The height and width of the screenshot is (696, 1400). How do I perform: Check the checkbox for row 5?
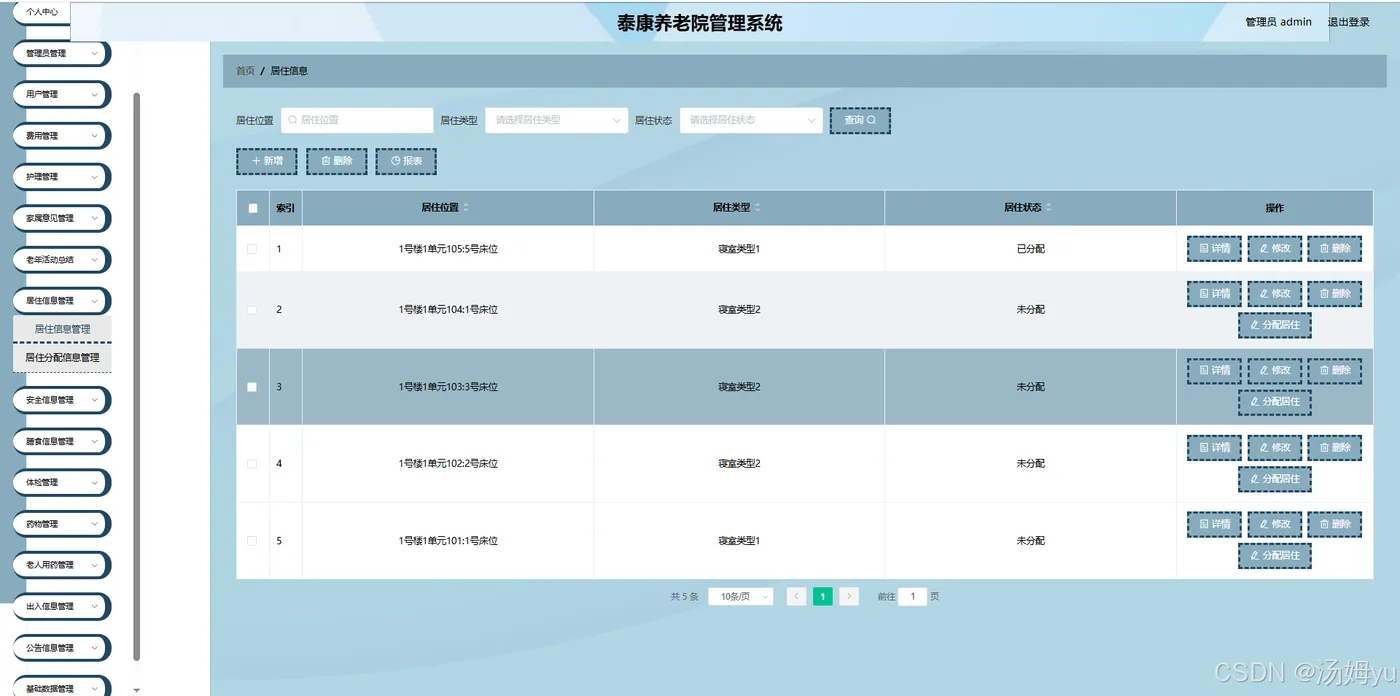[x=252, y=541]
